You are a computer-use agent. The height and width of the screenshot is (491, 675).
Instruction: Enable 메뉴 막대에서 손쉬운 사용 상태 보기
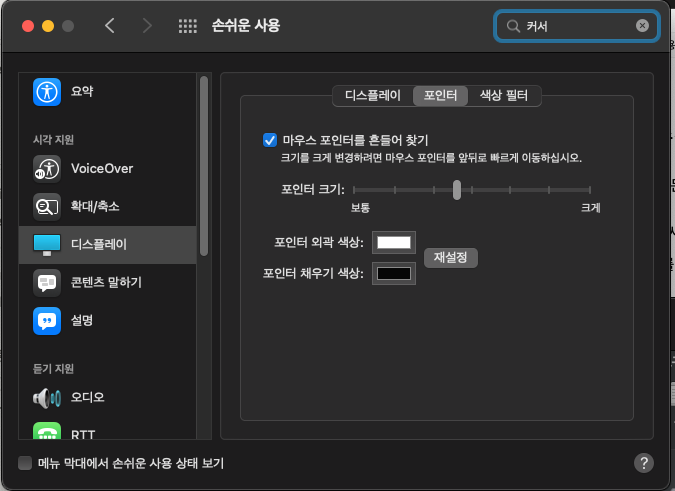tap(25, 463)
